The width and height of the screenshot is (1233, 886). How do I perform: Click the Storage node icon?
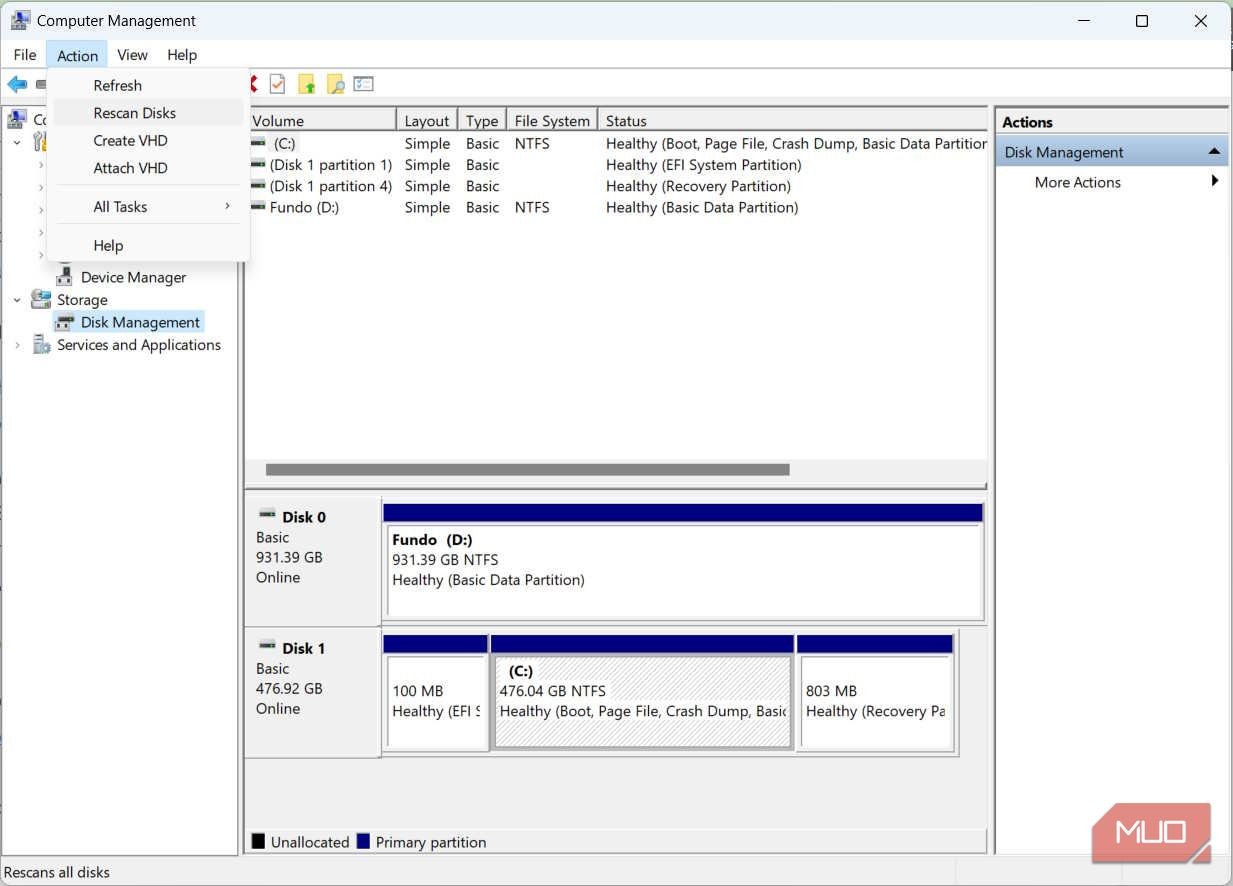41,299
